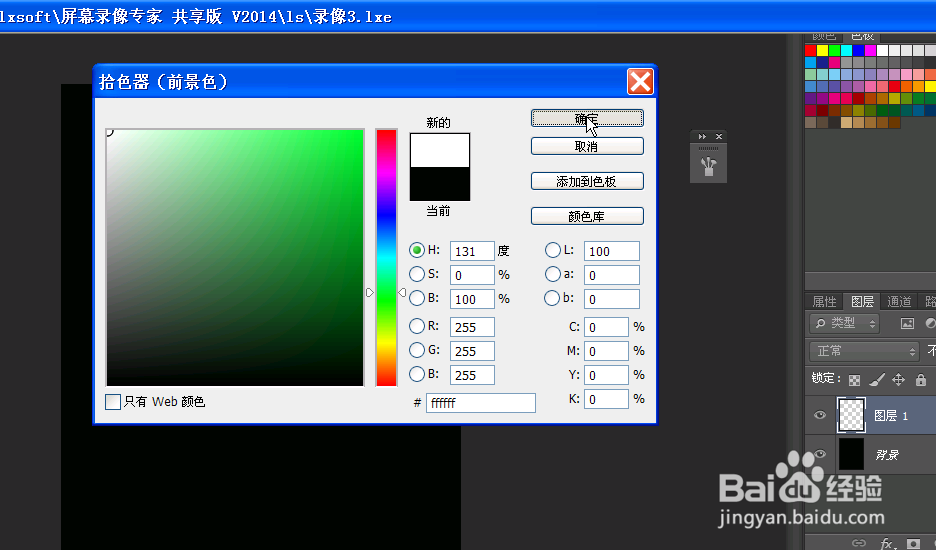Hide 图层 1 using its eye icon
The width and height of the screenshot is (936, 550).
[x=820, y=415]
